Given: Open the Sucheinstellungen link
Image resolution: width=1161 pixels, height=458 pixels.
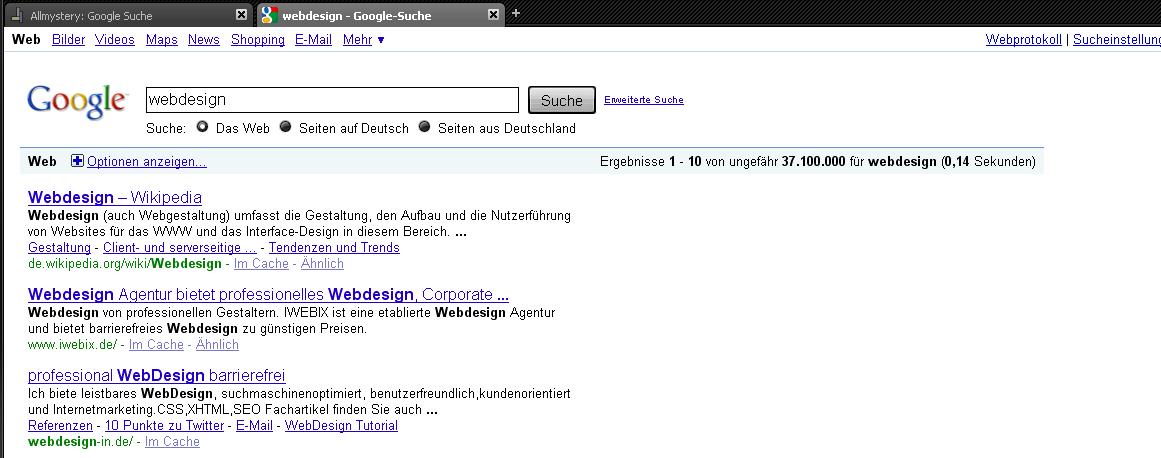Looking at the screenshot, I should pyautogui.click(x=1117, y=40).
